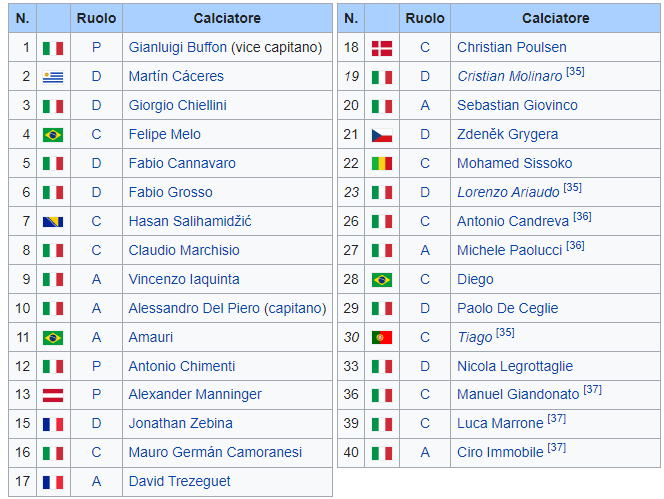Image resolution: width=664 pixels, height=499 pixels.
Task: Click the left table's Calciatore column header
Action: (x=227, y=18)
